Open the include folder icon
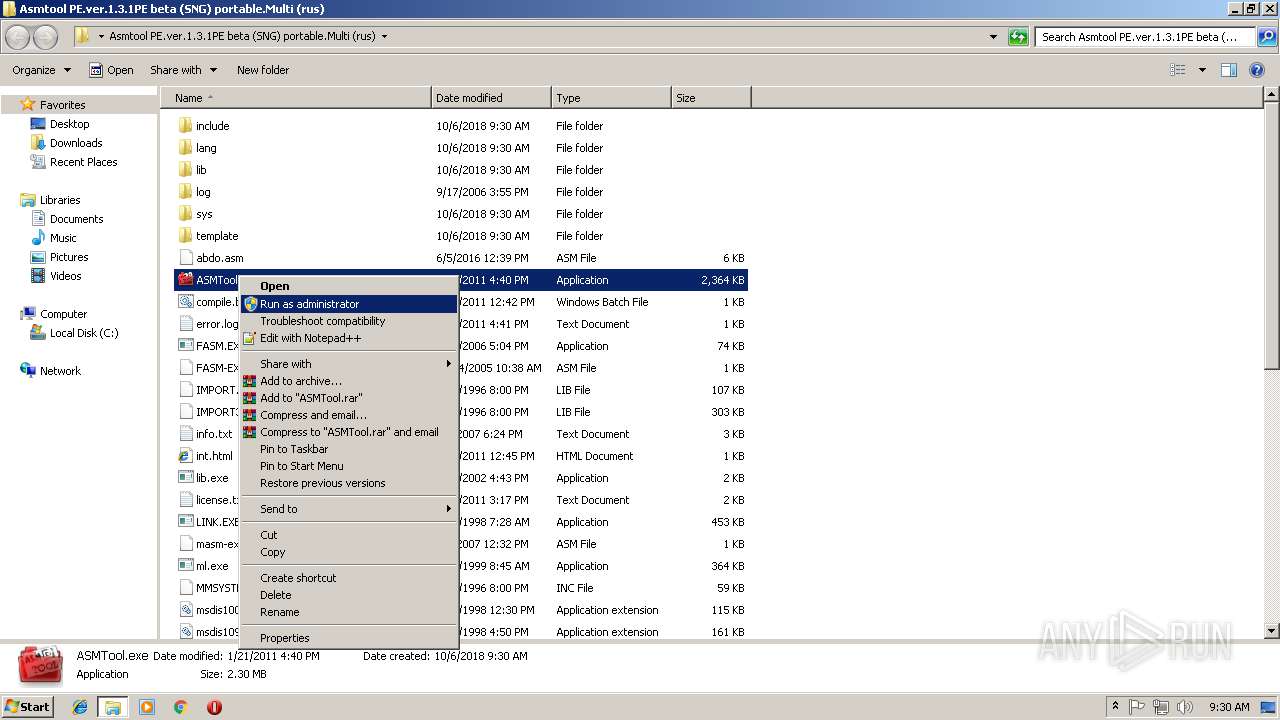Viewport: 1280px width, 720px height. tap(185, 126)
